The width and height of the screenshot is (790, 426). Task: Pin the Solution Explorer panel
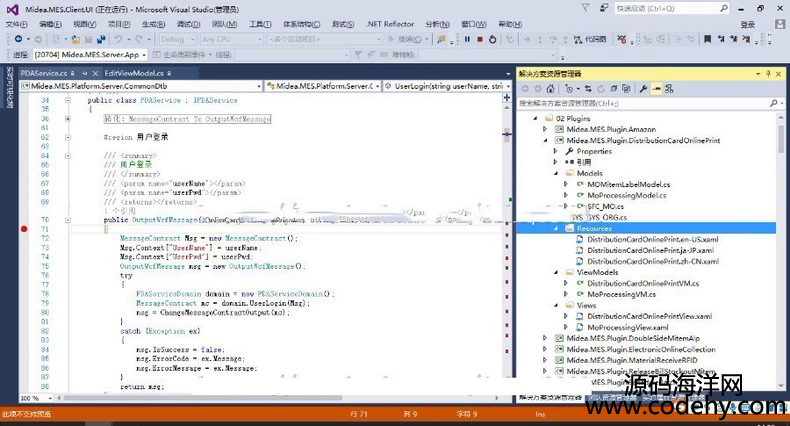(768, 74)
